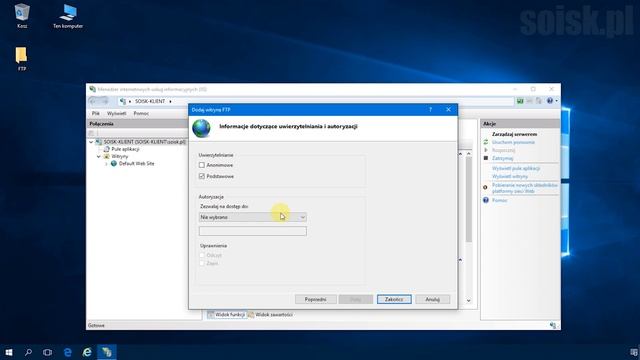
Task: Open dropdown arrow after SOISK-KLIENT in address bar
Action: pyautogui.click(x=170, y=101)
